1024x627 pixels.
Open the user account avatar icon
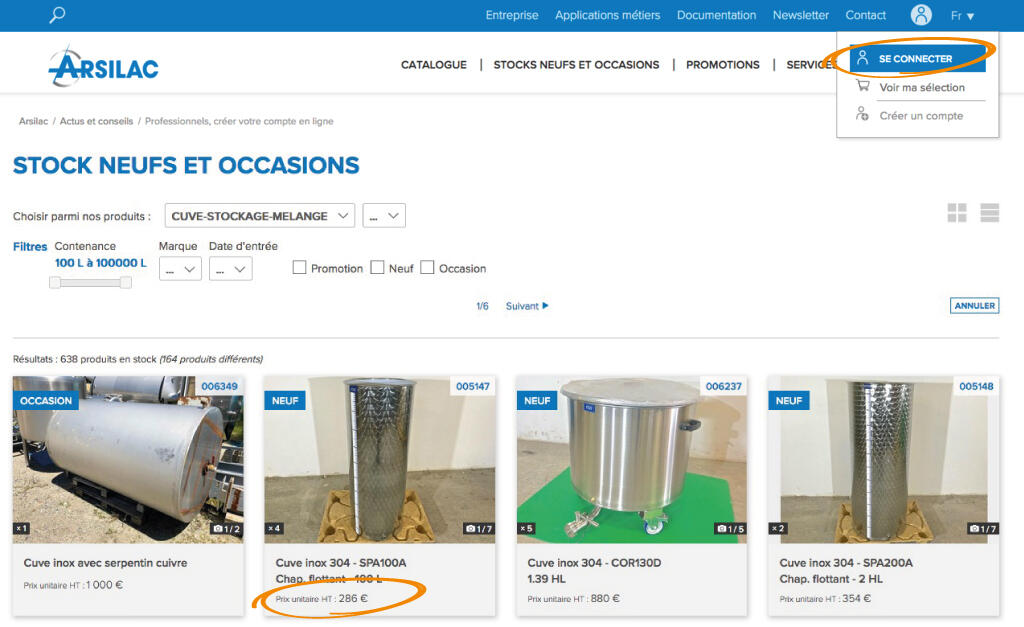[921, 14]
